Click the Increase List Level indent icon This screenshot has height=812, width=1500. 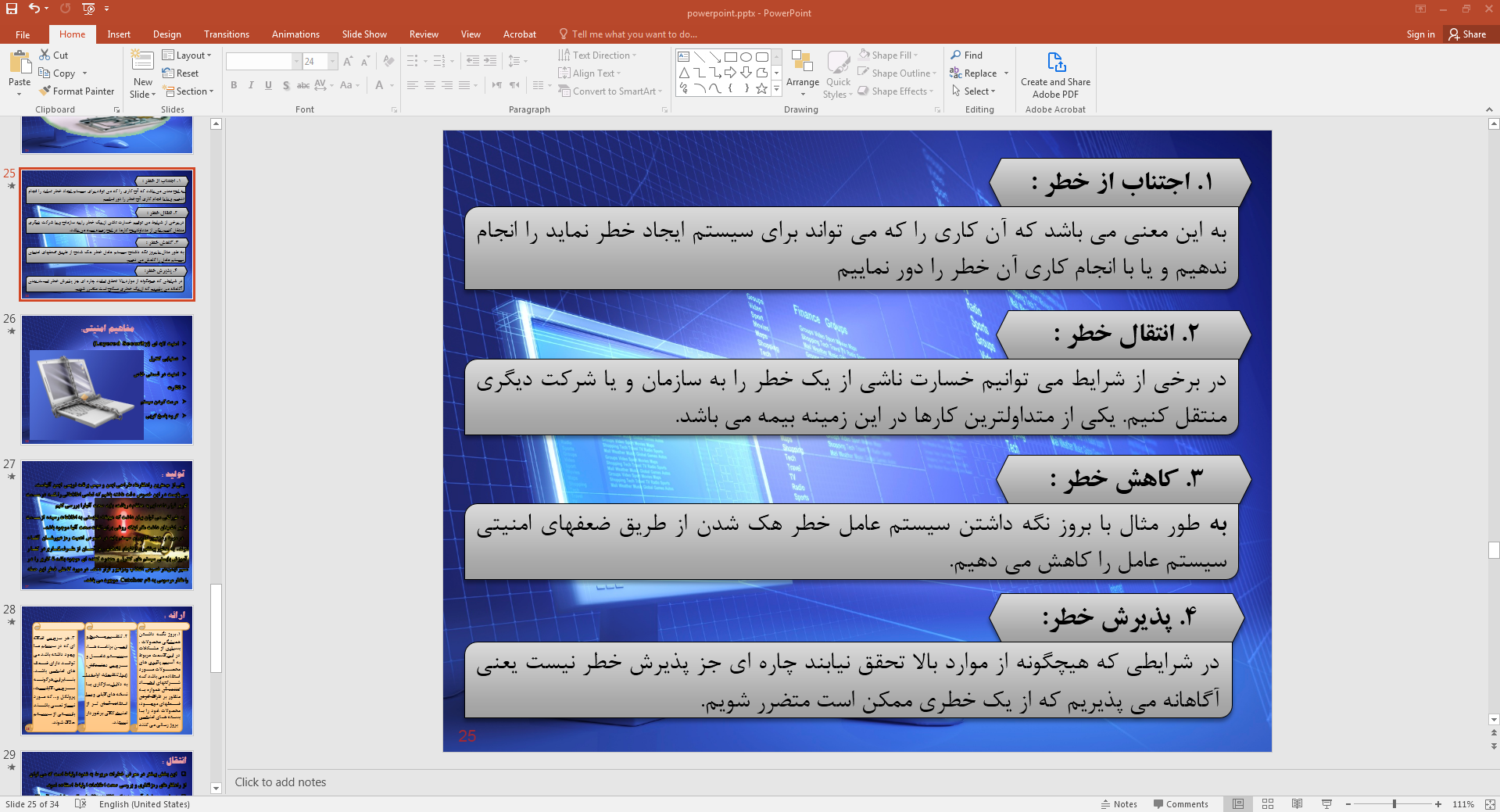tap(490, 61)
